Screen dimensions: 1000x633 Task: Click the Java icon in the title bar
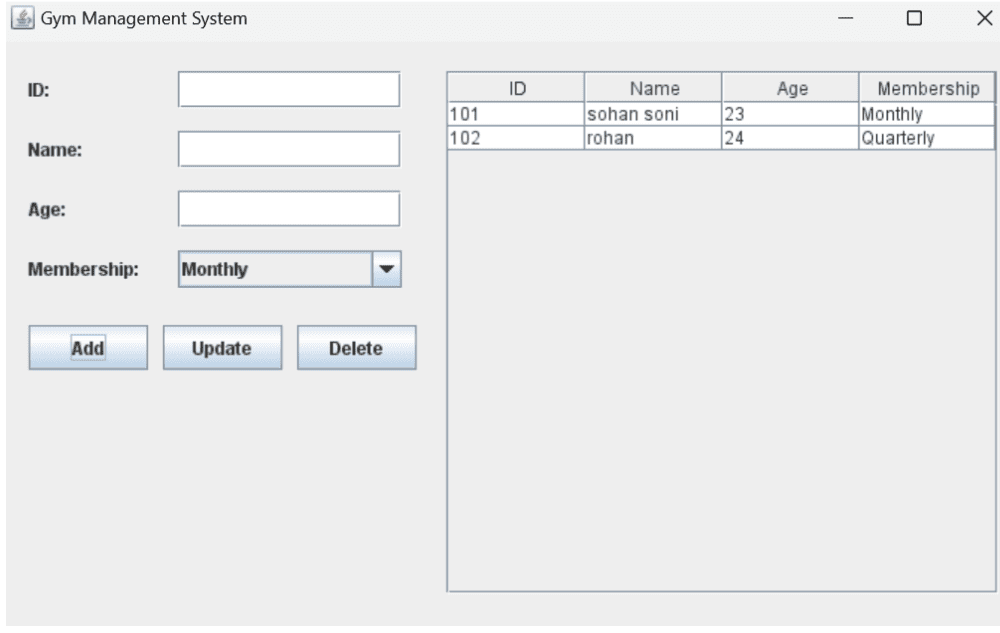[22, 18]
